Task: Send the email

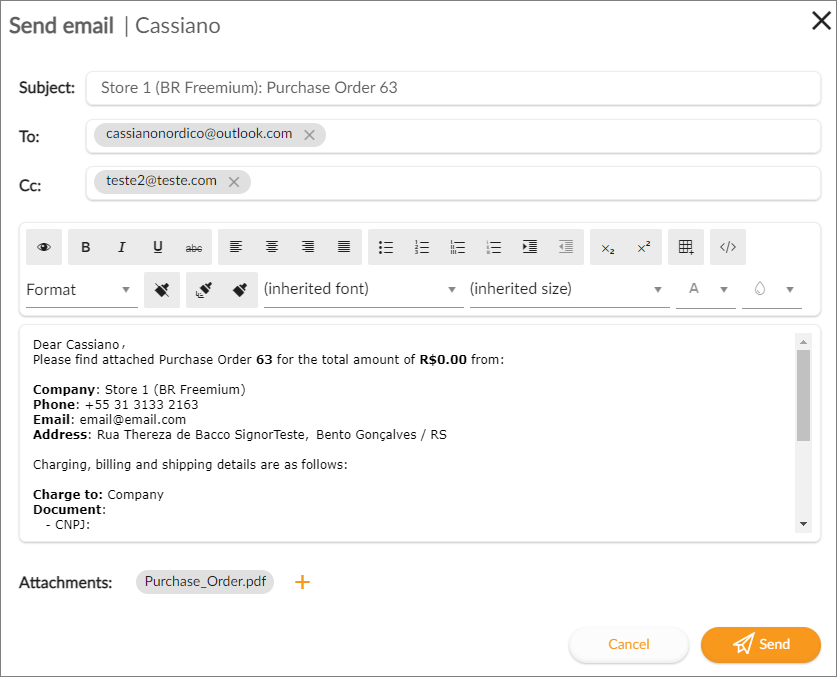Action: [x=761, y=644]
